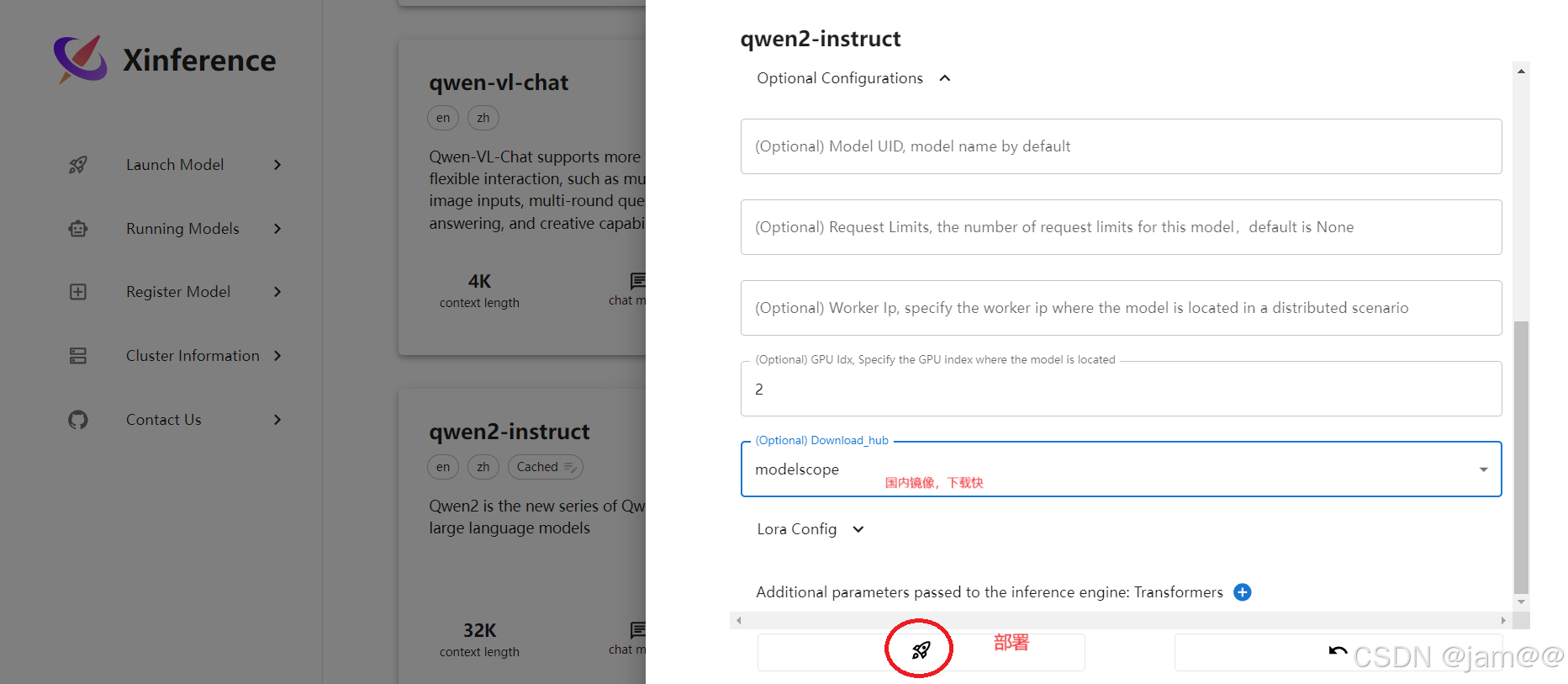Click the Cluster Information icon
Viewport: 1568px width, 684px height.
(x=78, y=355)
